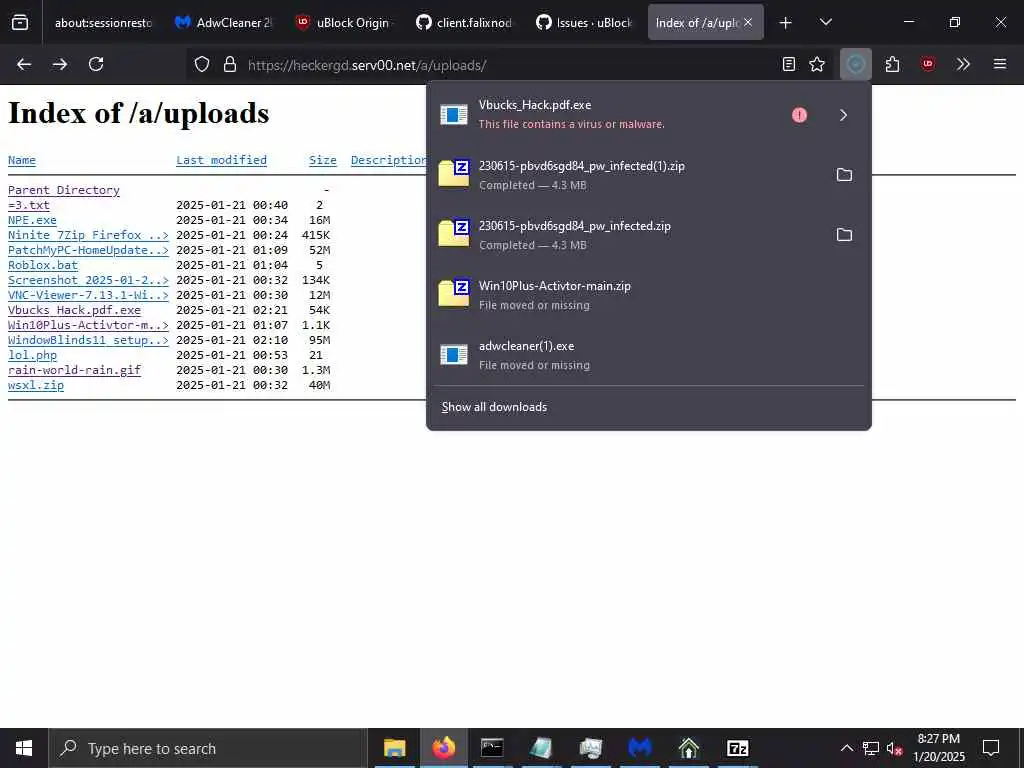1024x768 pixels.
Task: Toggle reader view icon
Action: pyautogui.click(x=789, y=64)
